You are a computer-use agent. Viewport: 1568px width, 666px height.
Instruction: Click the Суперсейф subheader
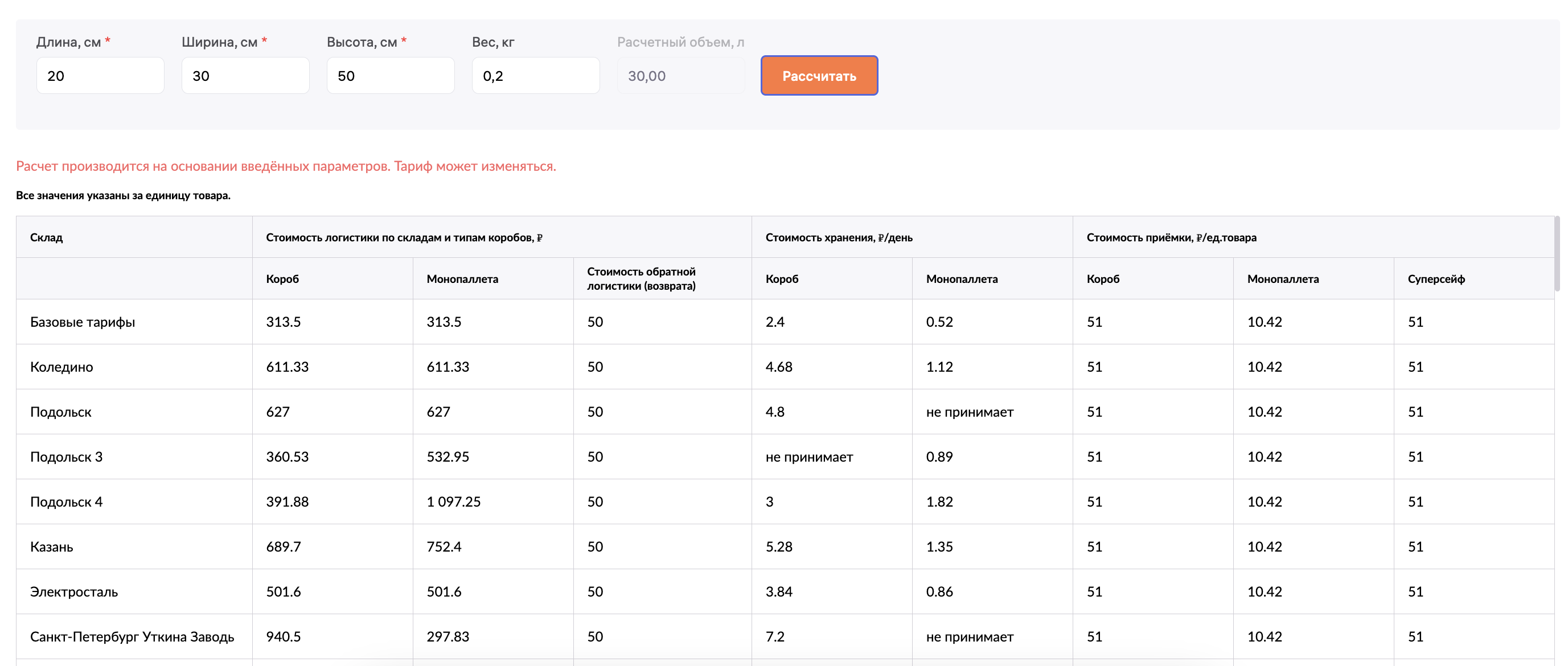pyautogui.click(x=1436, y=279)
